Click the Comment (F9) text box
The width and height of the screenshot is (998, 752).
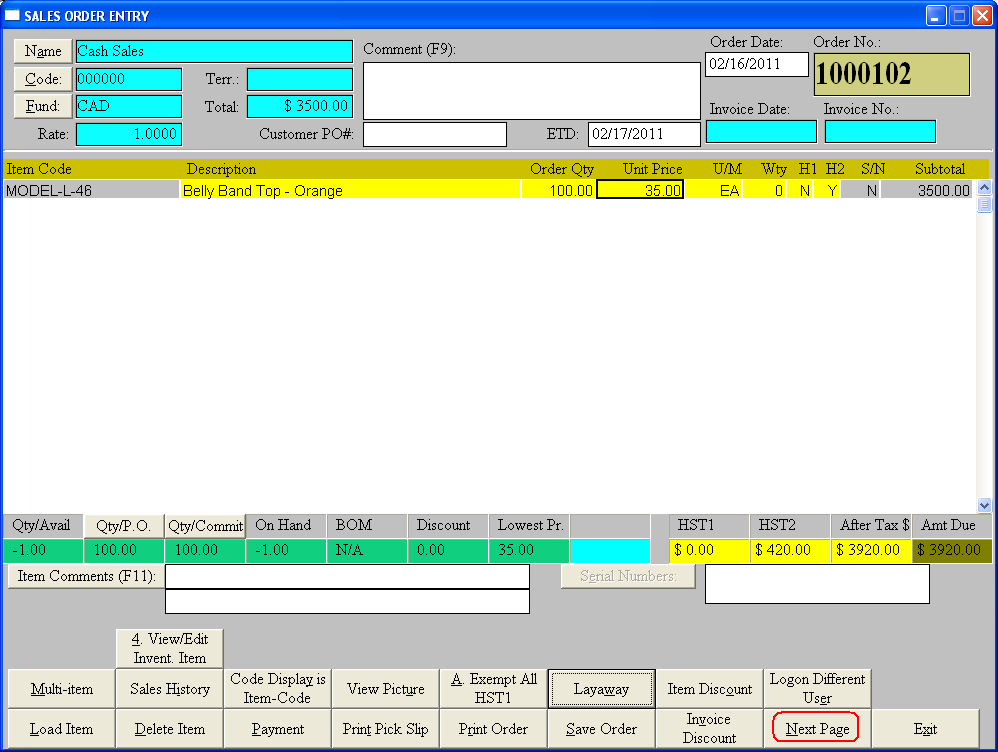[531, 90]
